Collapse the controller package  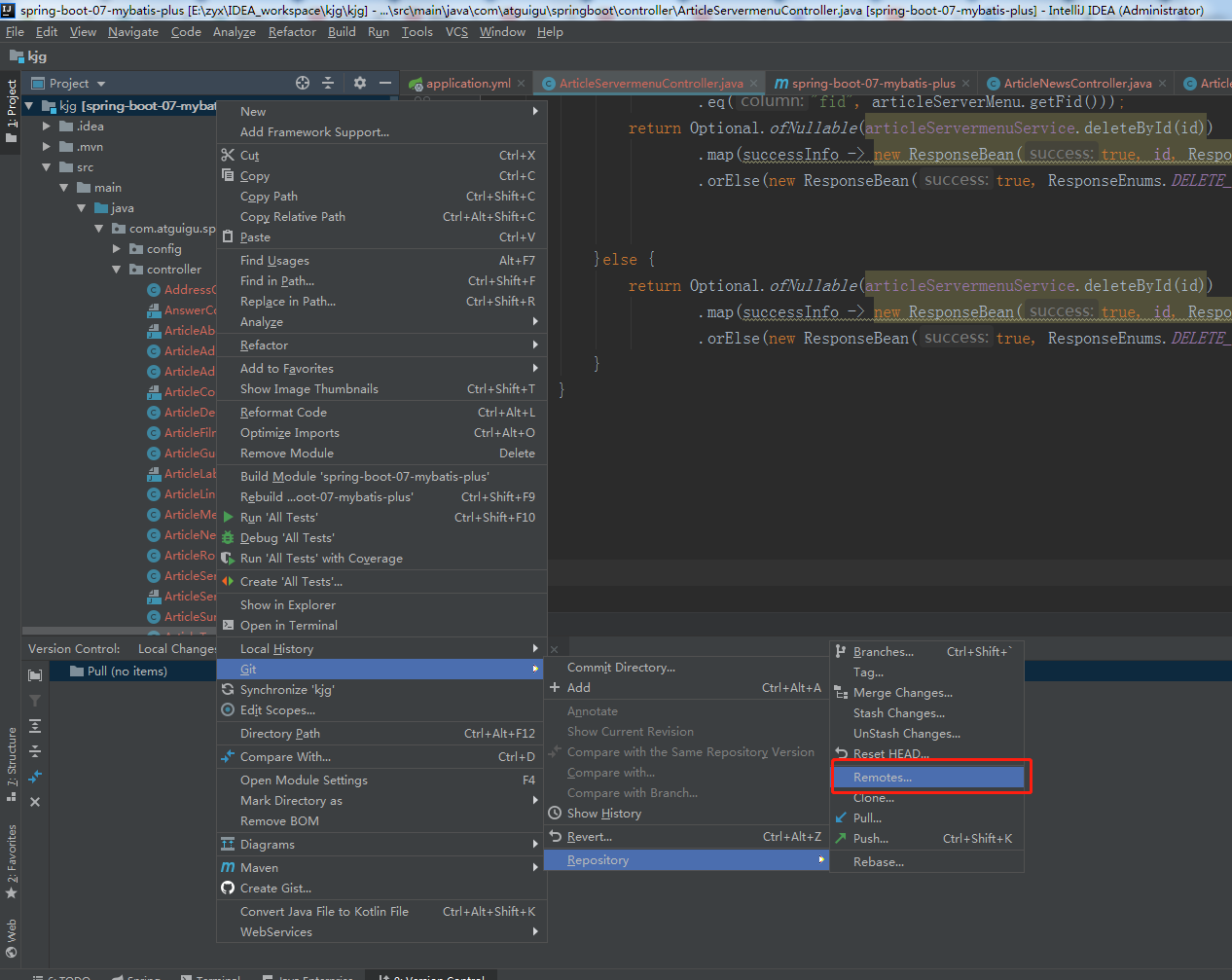coord(117,270)
